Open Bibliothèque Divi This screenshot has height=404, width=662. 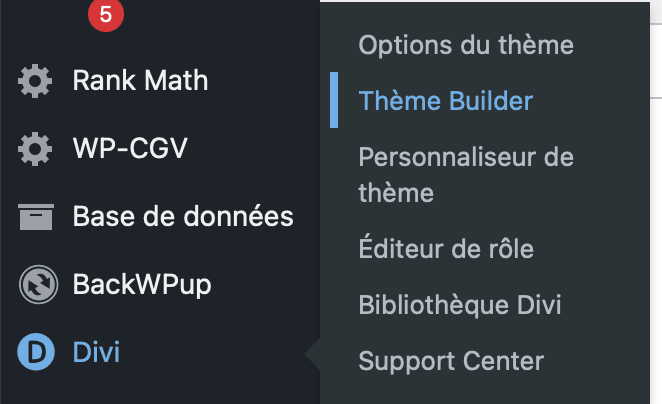(460, 304)
